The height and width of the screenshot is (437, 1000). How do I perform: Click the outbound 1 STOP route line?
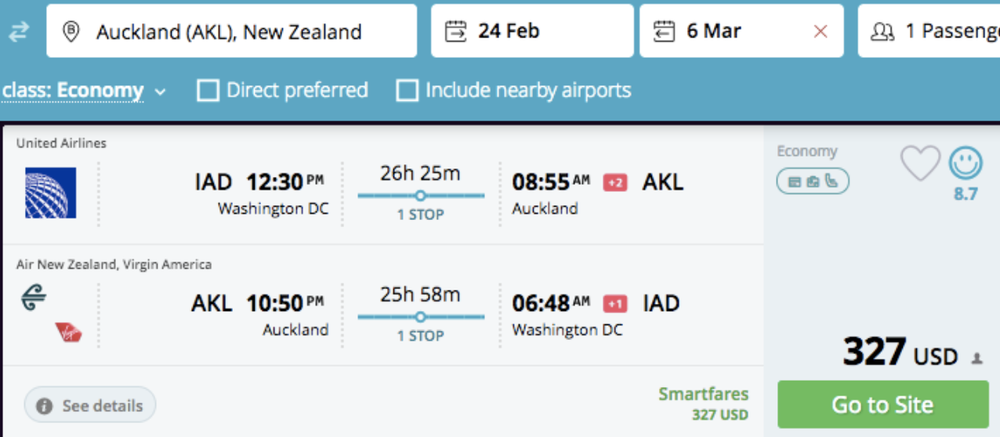click(x=420, y=196)
